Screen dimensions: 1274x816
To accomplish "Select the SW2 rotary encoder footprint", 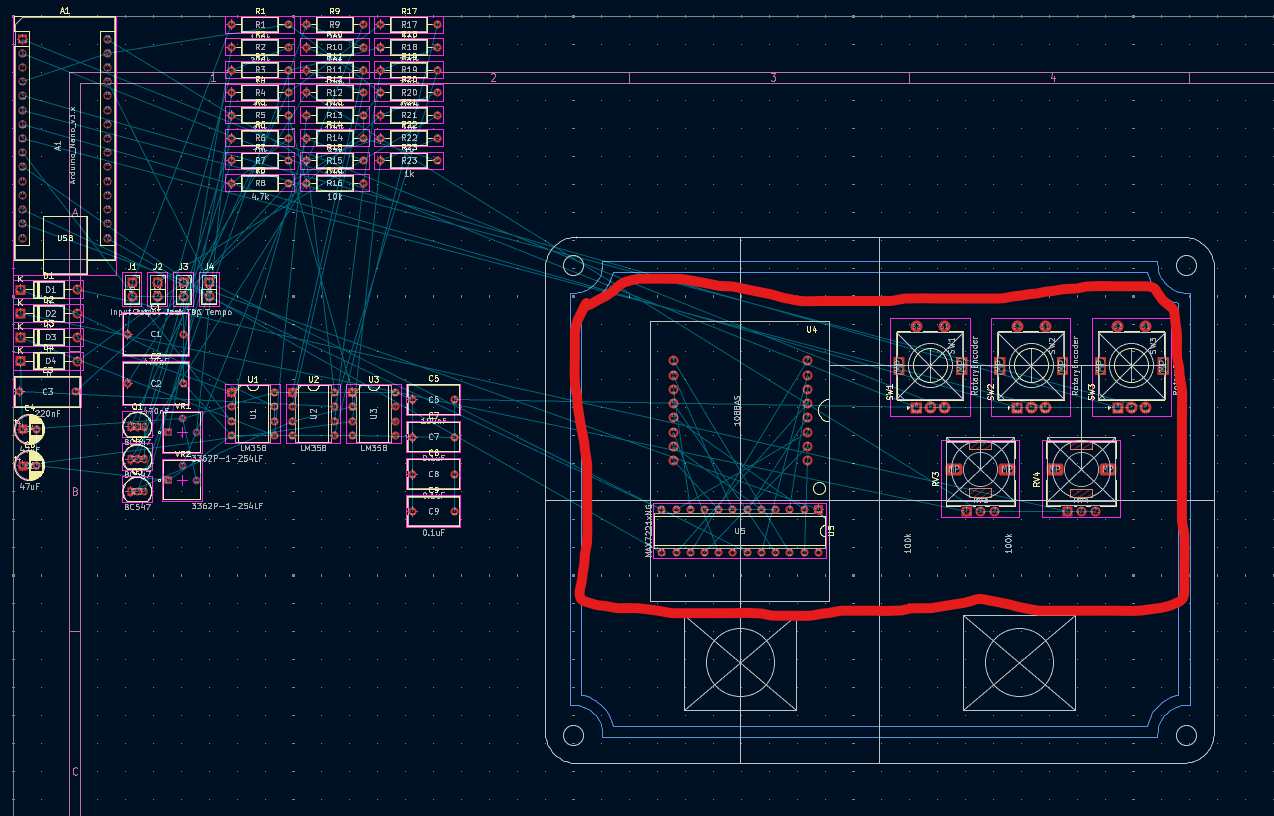I will tap(1032, 365).
